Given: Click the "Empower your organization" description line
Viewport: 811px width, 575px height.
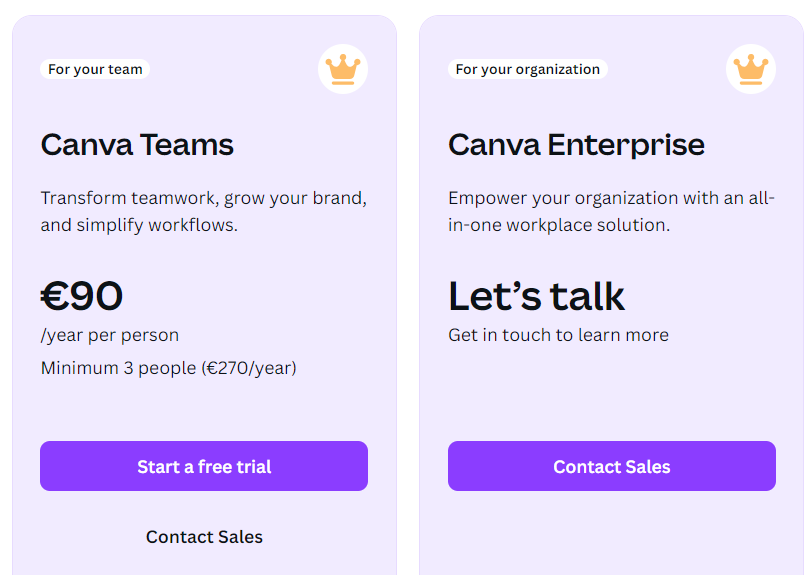Looking at the screenshot, I should (611, 198).
